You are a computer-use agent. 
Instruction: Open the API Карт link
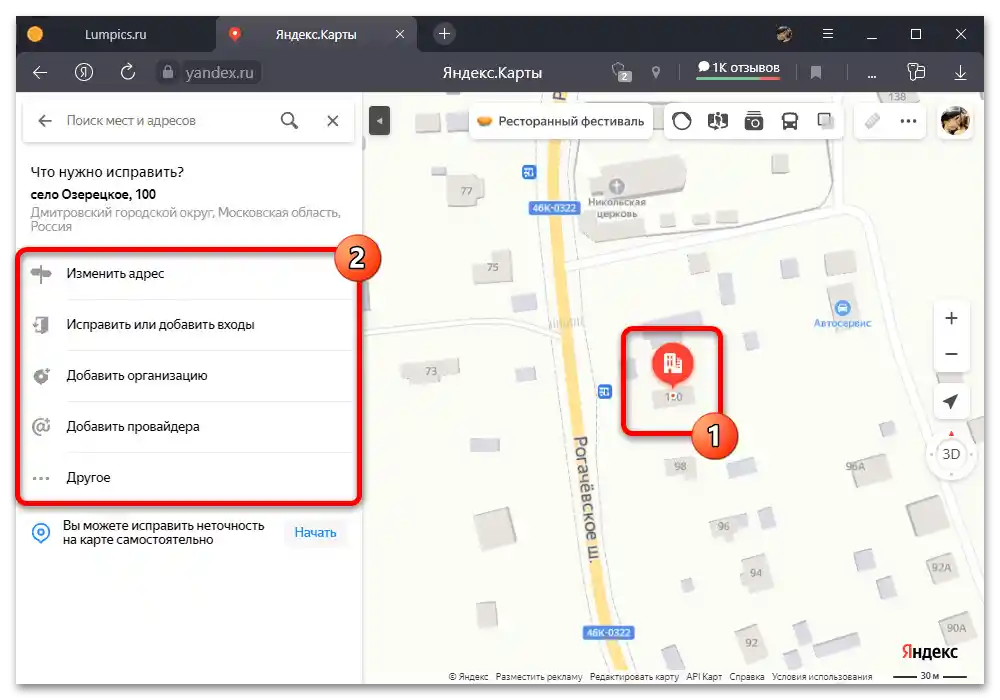click(704, 676)
